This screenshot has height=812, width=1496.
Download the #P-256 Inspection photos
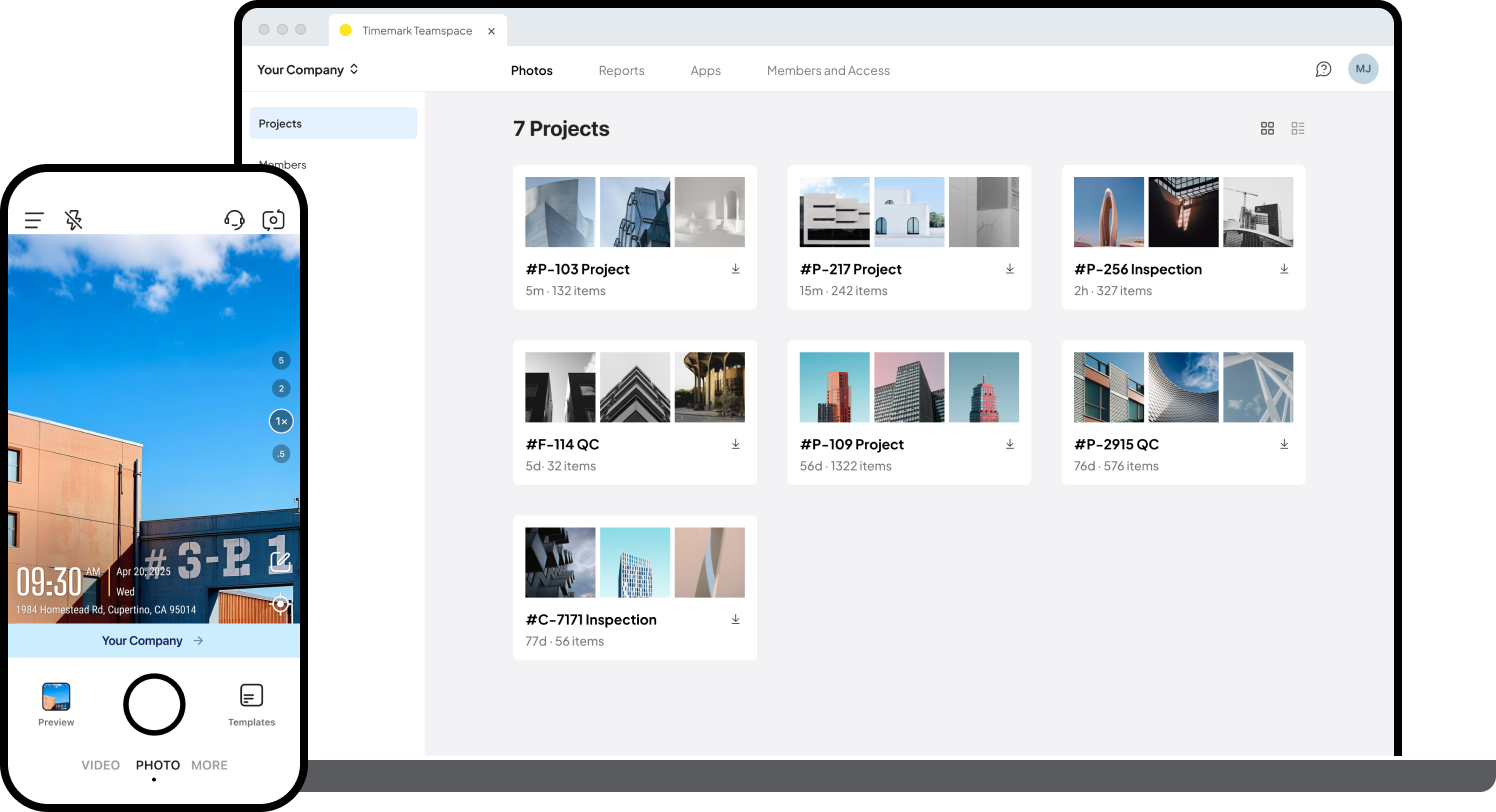click(1284, 269)
